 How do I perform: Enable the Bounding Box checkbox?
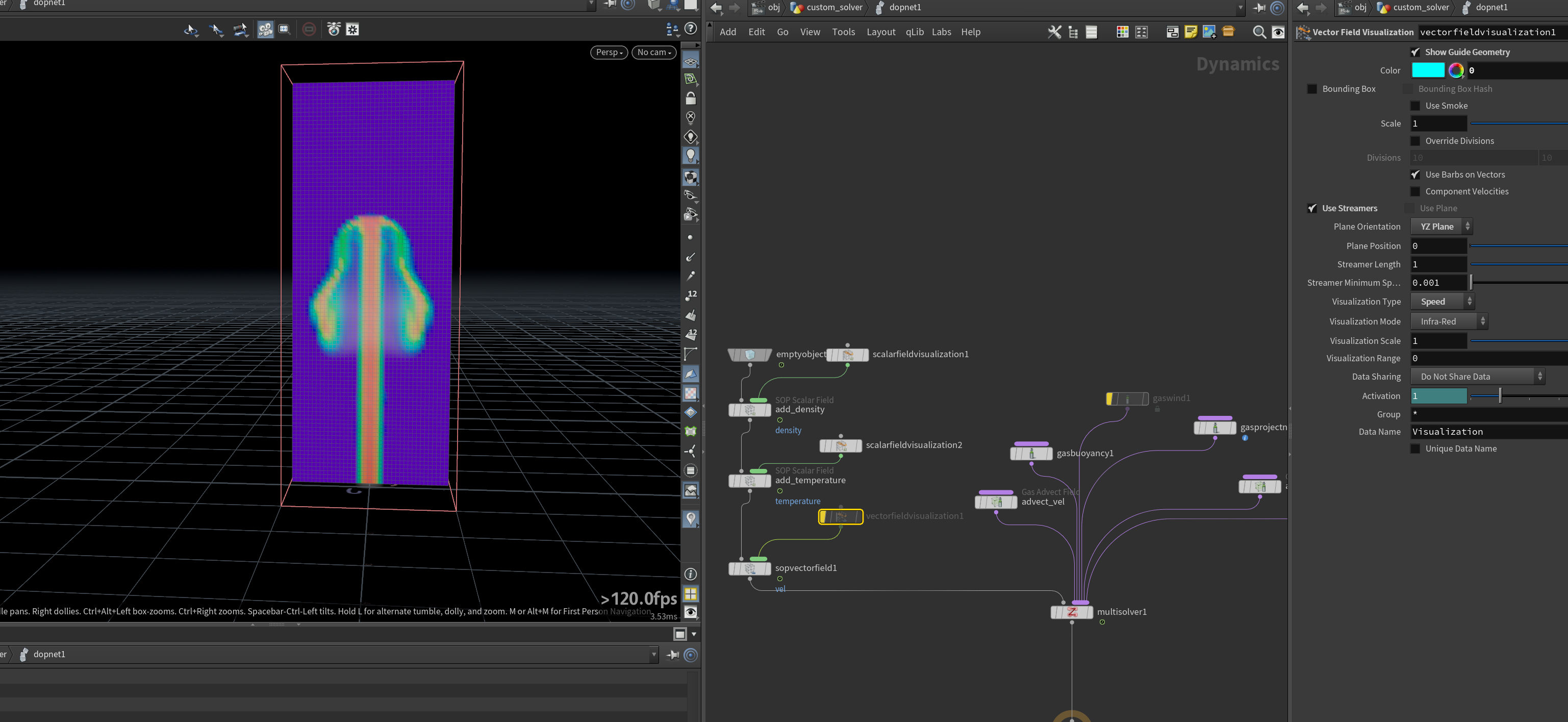(x=1312, y=89)
